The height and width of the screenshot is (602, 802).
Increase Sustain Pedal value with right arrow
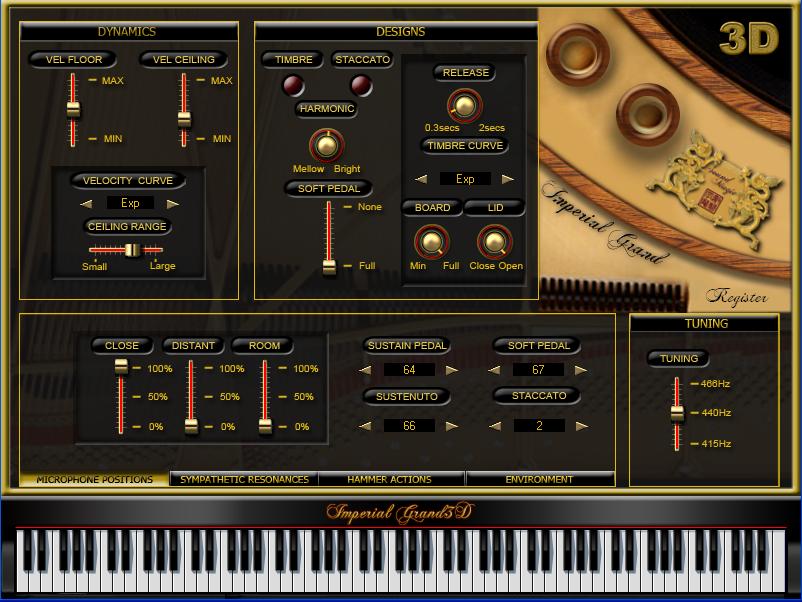tap(452, 370)
